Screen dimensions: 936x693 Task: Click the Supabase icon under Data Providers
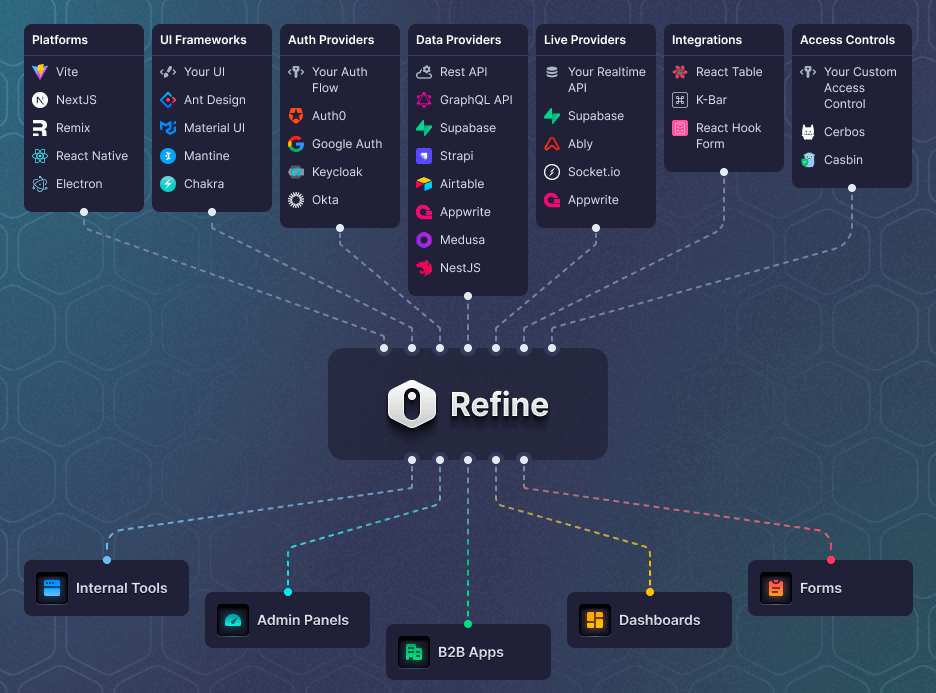pos(424,128)
